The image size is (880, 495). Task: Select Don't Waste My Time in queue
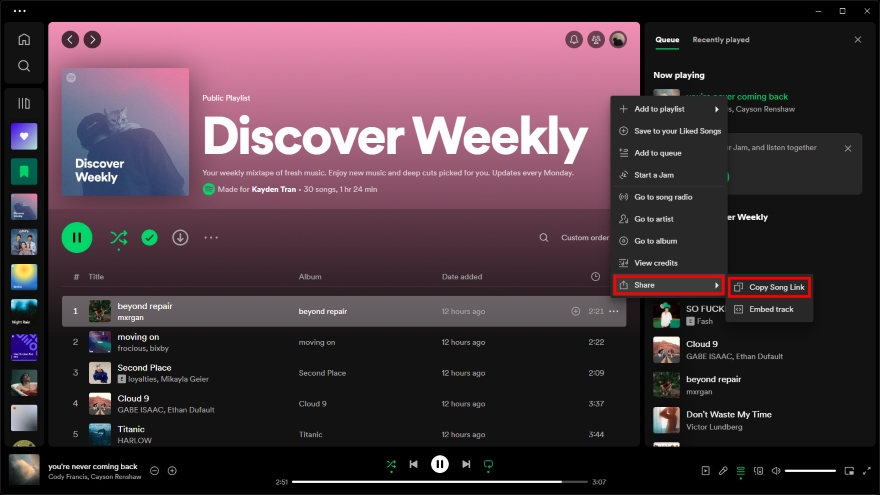coord(757,420)
